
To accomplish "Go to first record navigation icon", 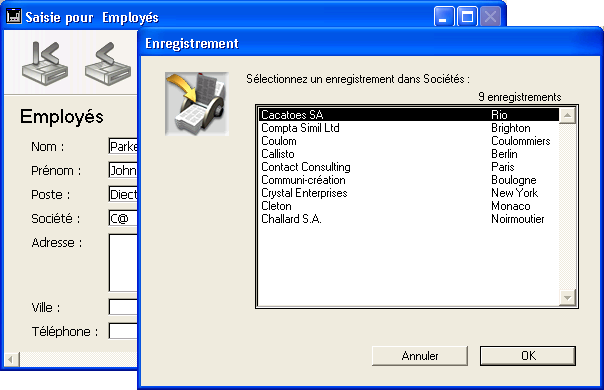I will pyautogui.click(x=45, y=63).
